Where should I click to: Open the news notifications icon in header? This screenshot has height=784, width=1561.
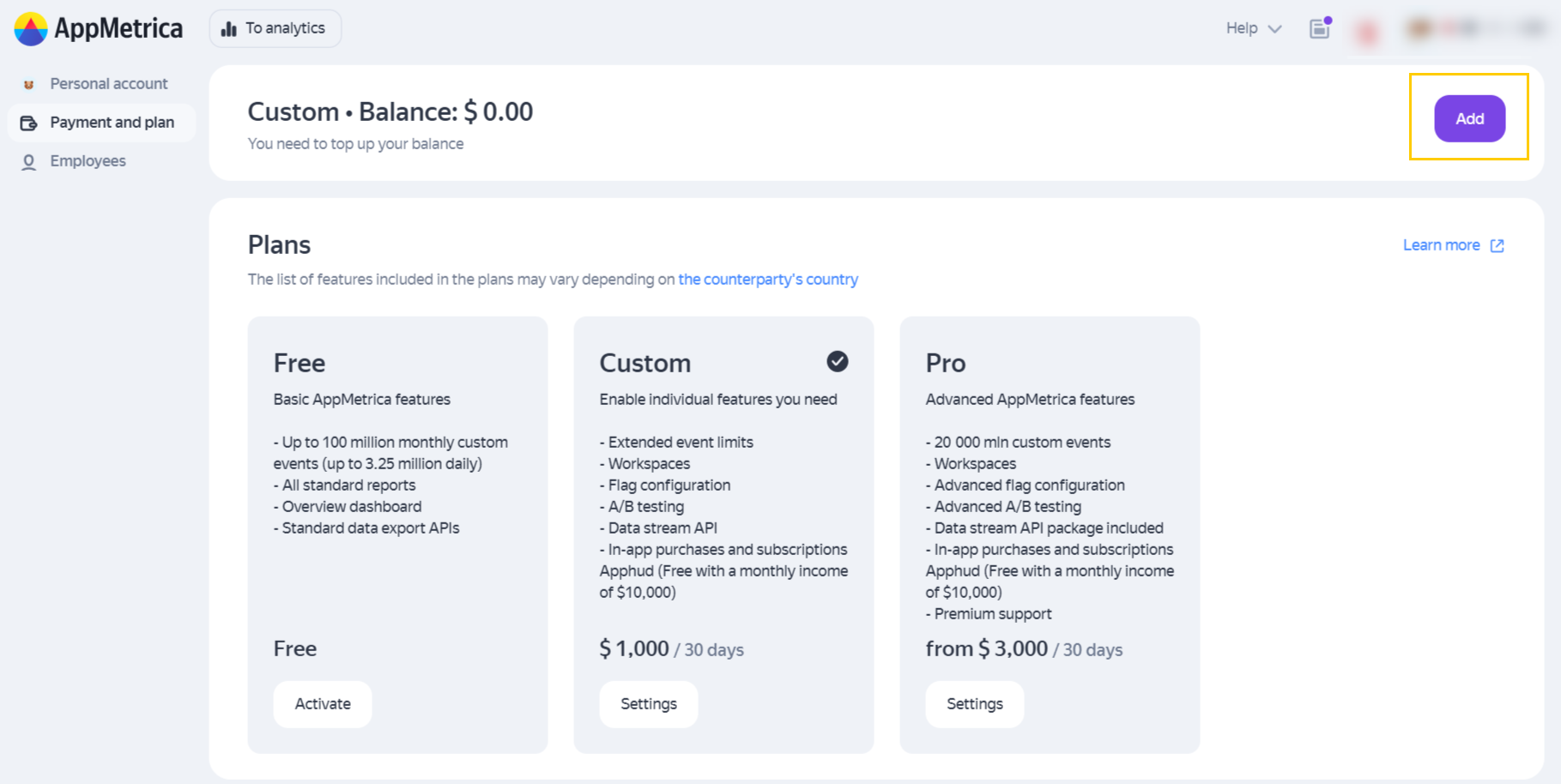click(x=1320, y=28)
